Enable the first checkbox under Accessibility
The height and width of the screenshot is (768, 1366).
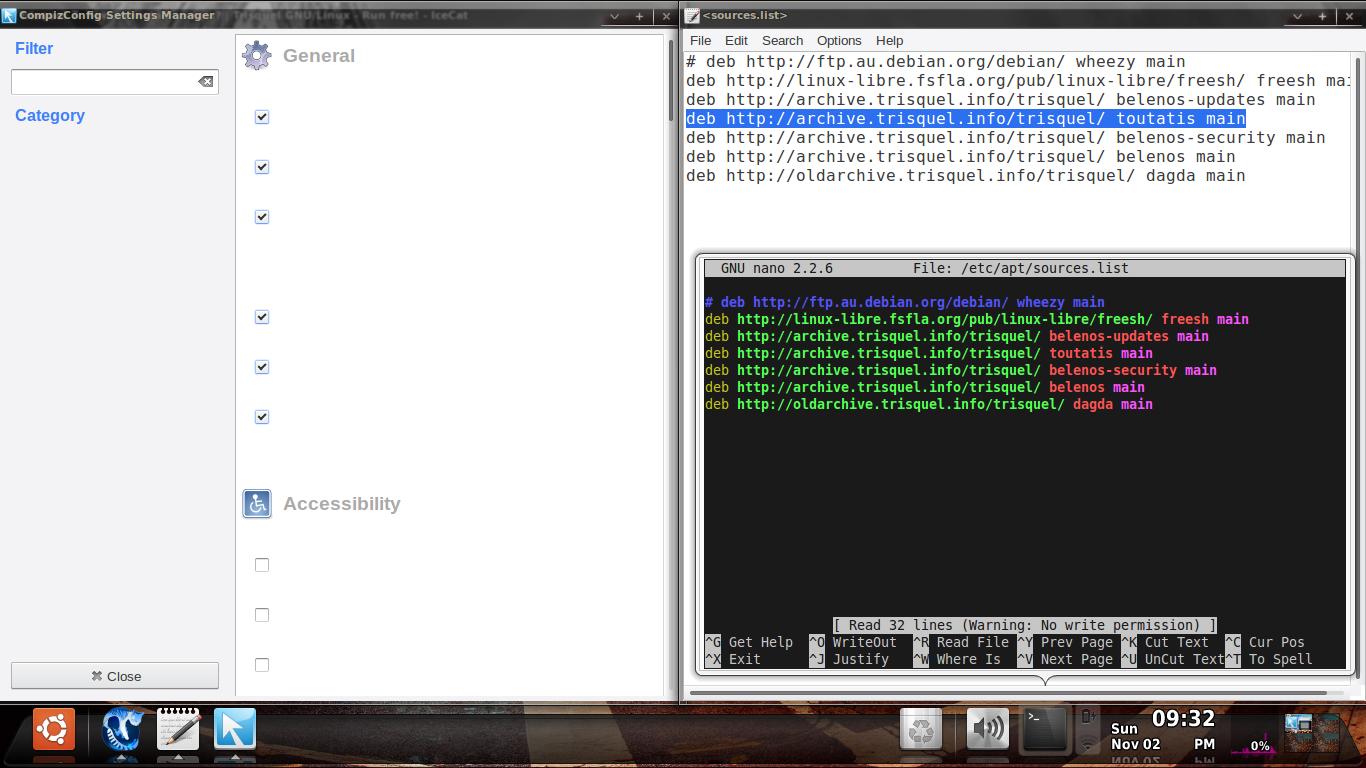point(262,565)
